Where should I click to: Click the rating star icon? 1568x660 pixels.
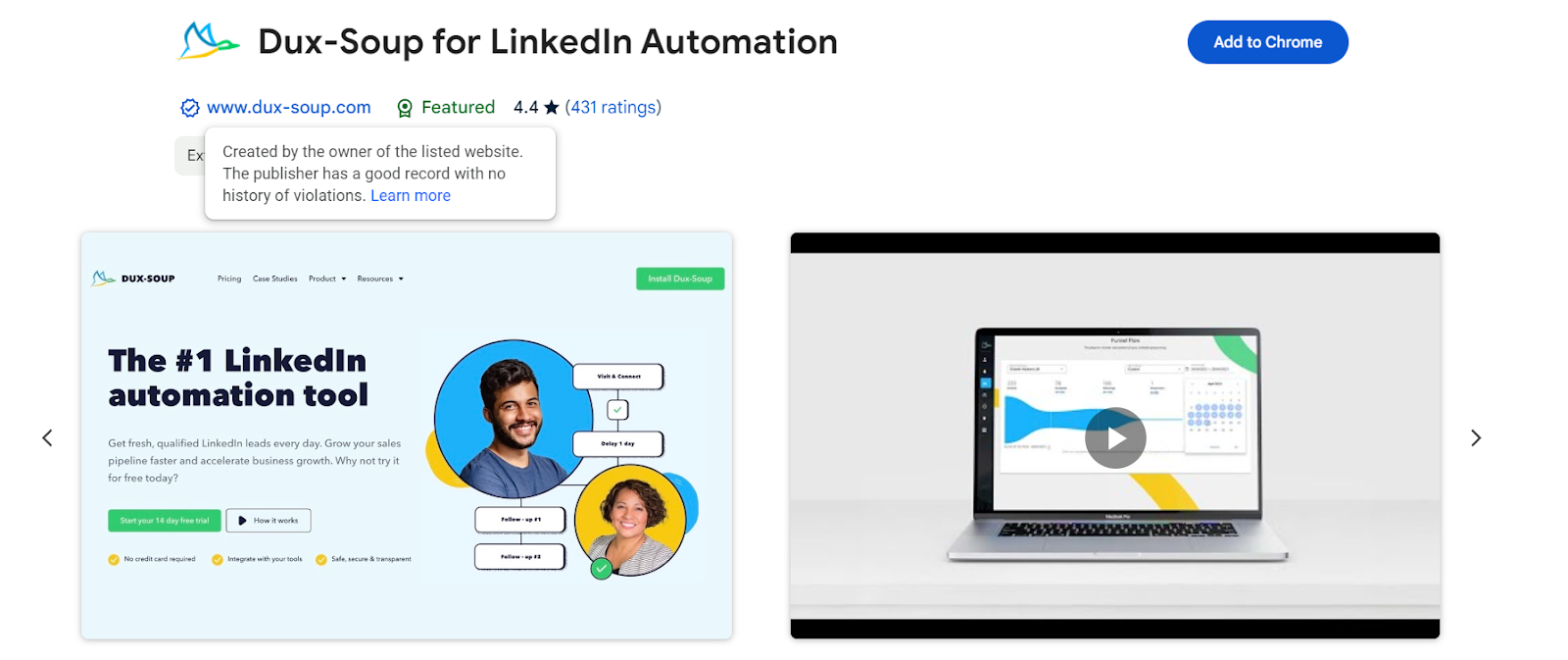coord(552,107)
